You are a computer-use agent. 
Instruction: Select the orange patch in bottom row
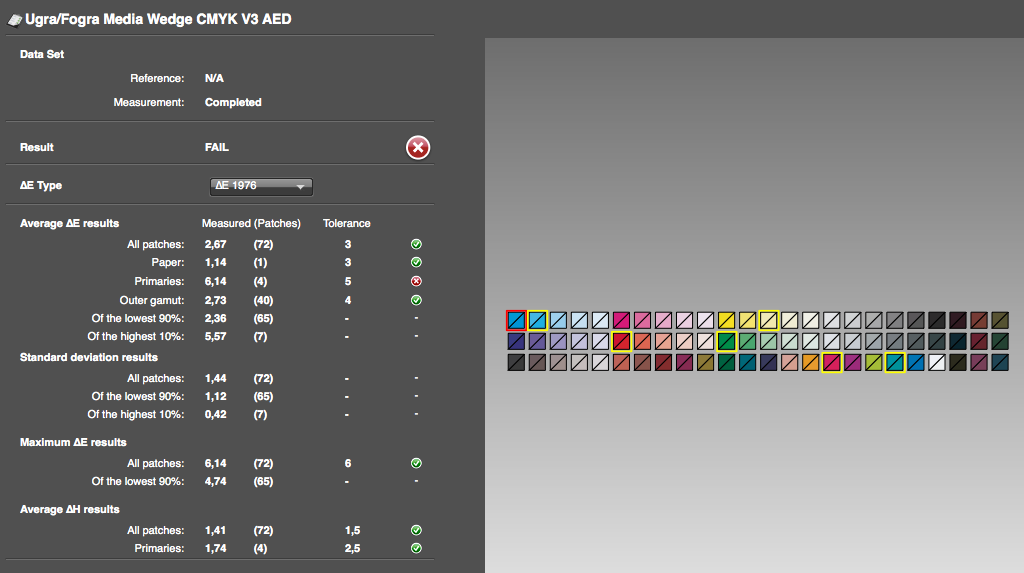click(x=810, y=362)
